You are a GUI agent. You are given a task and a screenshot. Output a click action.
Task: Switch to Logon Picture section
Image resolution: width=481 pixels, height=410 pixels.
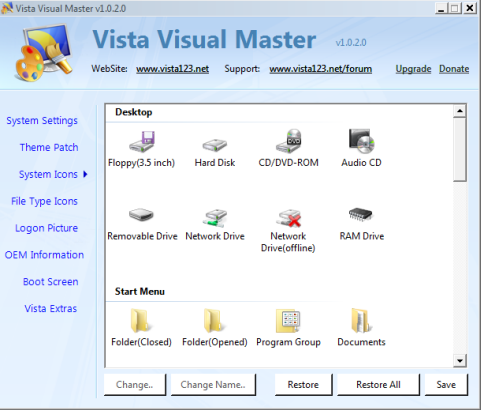[46, 228]
